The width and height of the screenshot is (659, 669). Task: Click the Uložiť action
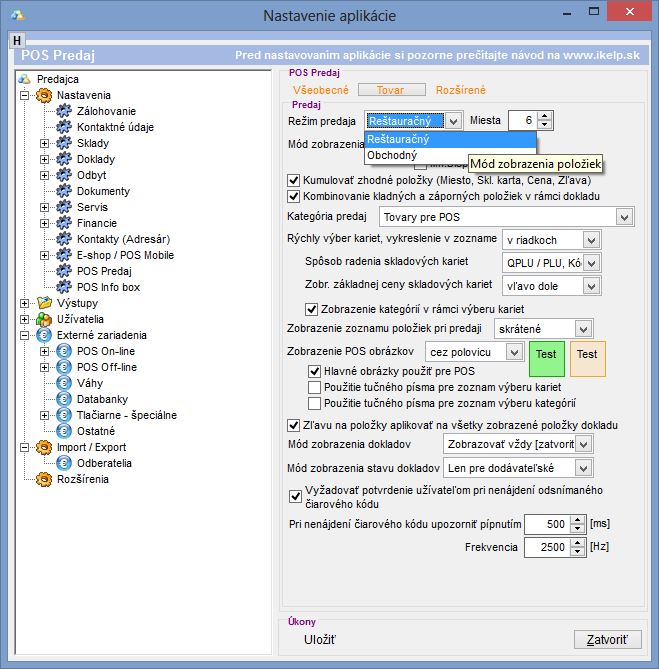[319, 639]
